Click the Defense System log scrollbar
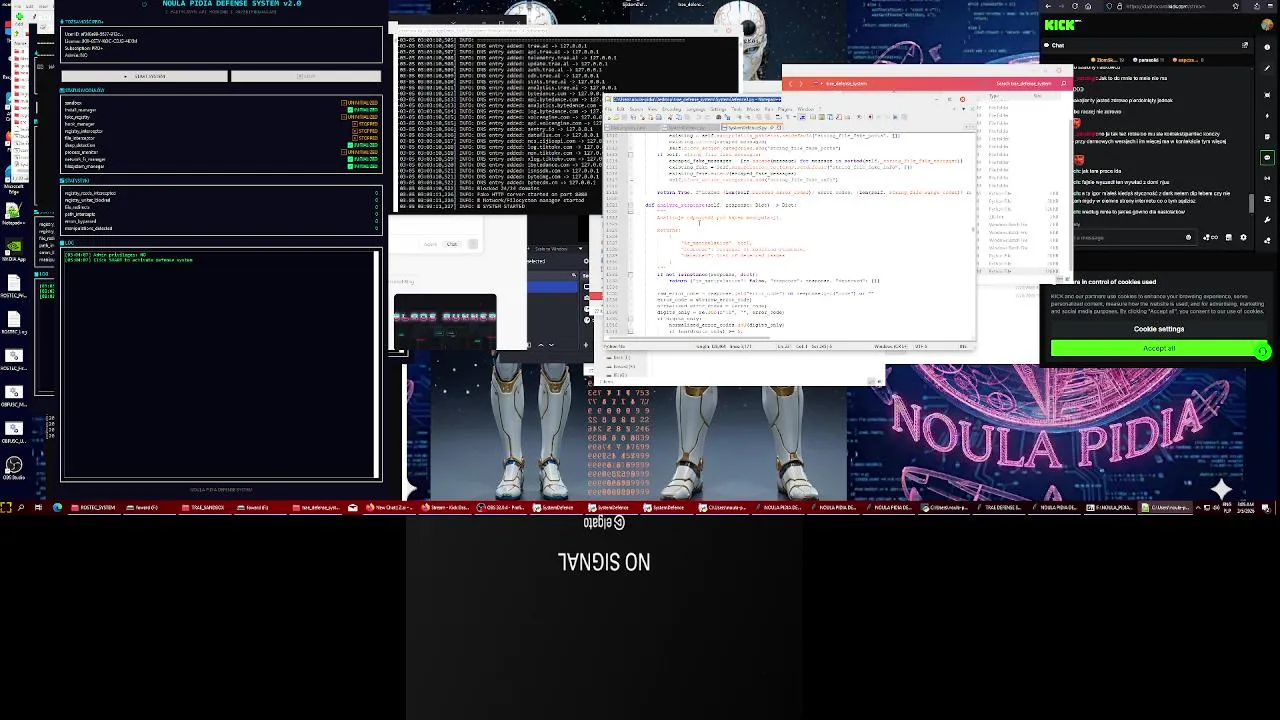Image resolution: width=1280 pixels, height=720 pixels. tap(378, 362)
